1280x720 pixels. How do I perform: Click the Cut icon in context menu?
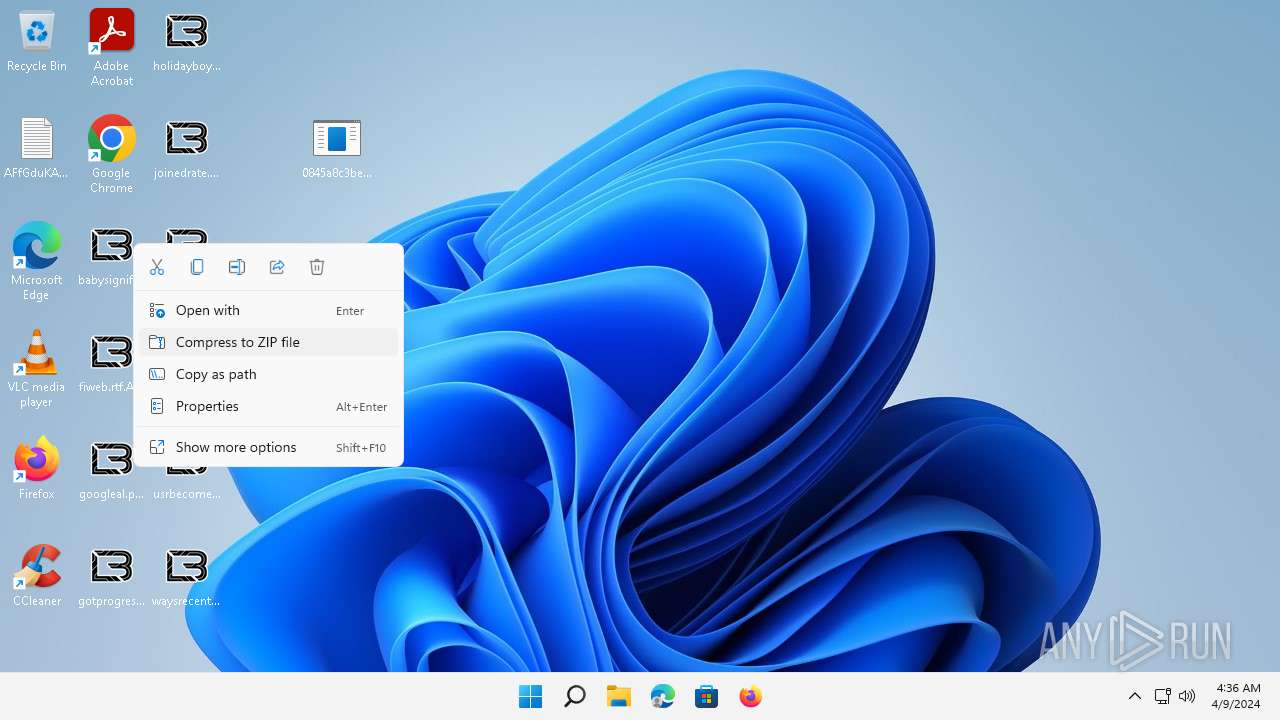pos(157,267)
